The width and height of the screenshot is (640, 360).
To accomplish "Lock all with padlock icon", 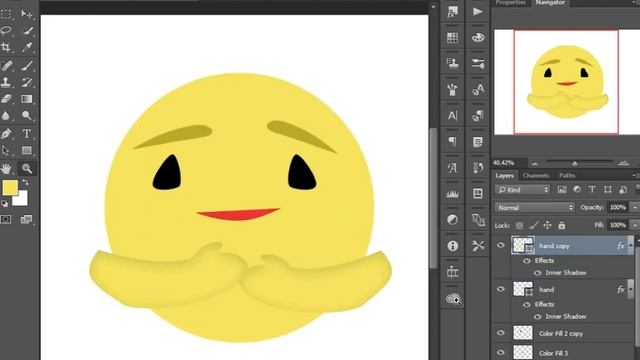I will pos(562,225).
